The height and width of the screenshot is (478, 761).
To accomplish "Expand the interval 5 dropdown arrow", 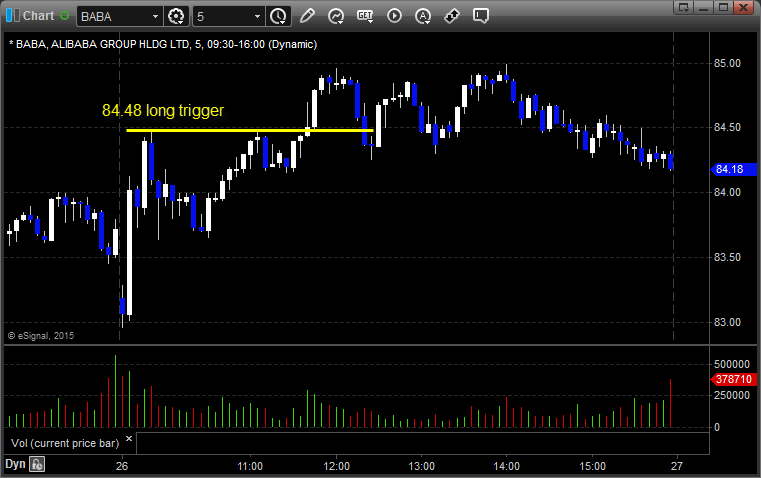I will [258, 16].
